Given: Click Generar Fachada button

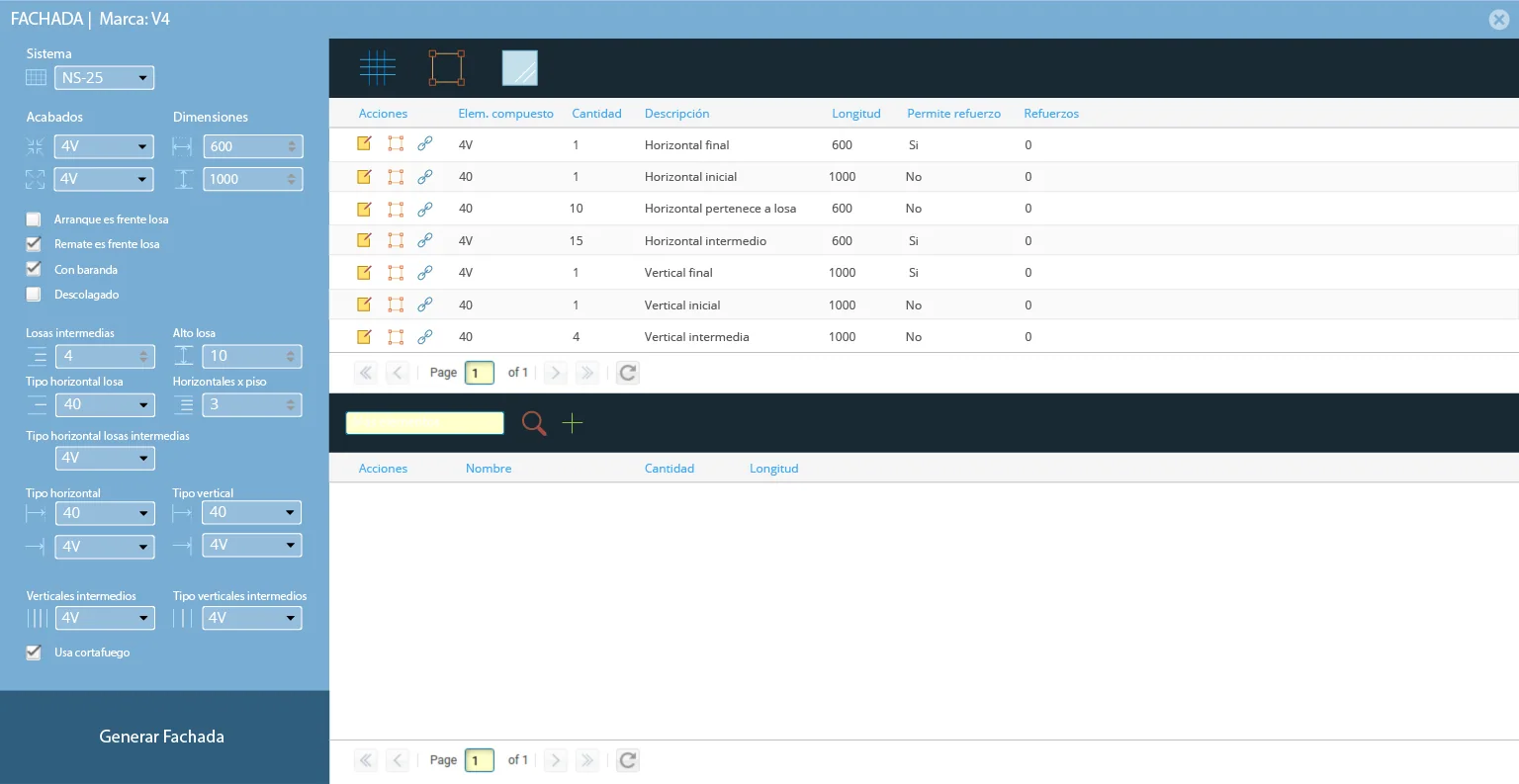Looking at the screenshot, I should (x=164, y=737).
